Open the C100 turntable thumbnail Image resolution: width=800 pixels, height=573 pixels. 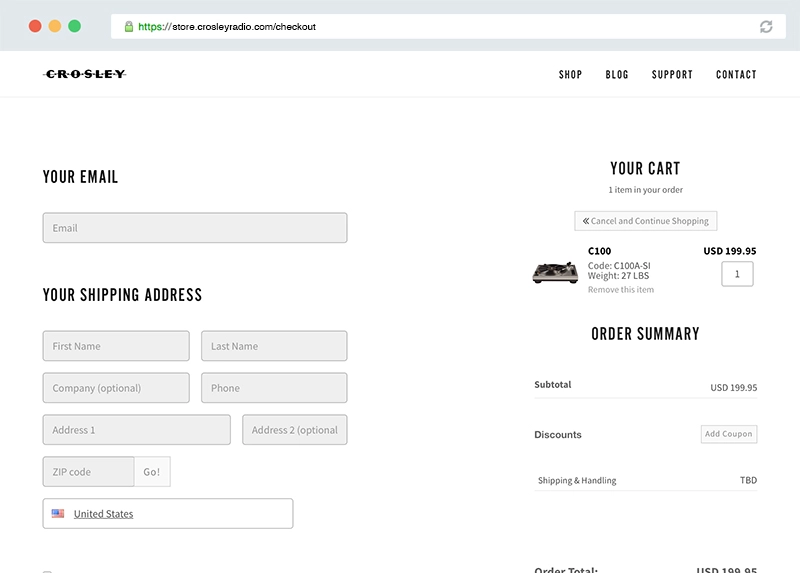coord(555,271)
